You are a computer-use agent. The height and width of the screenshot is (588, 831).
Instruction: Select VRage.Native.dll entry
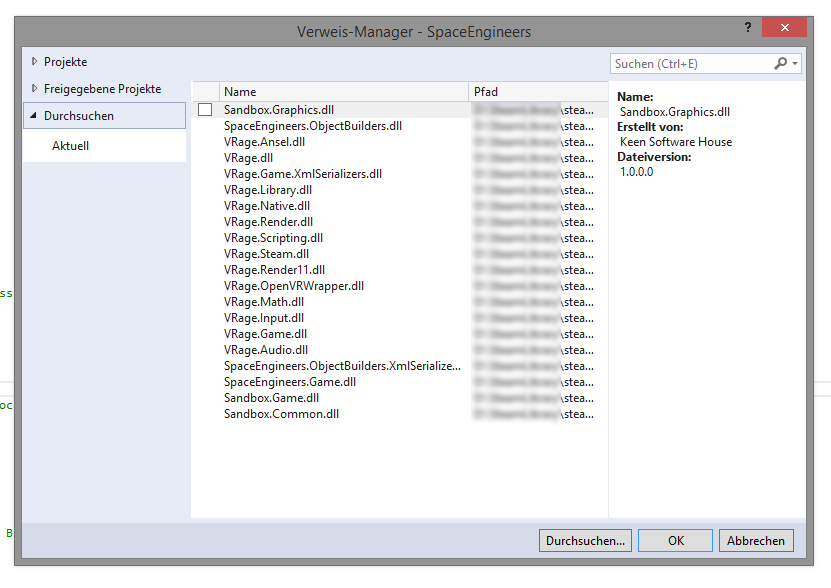tap(400, 206)
